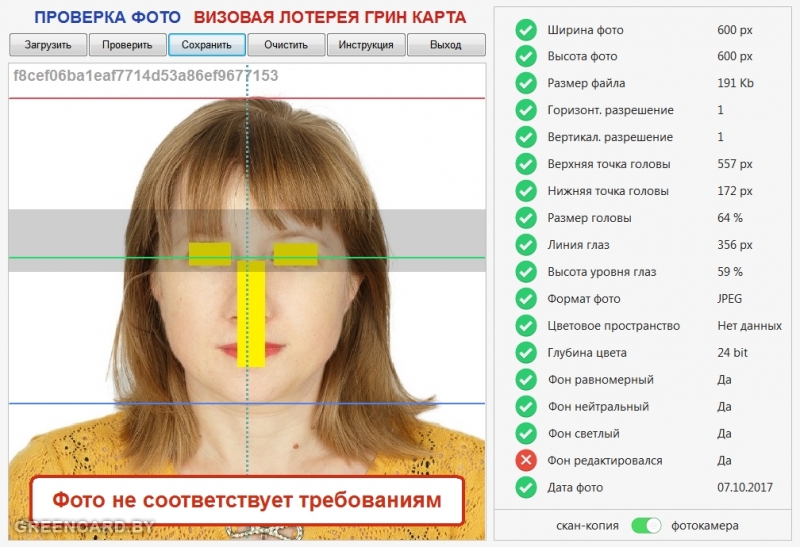Click green check icon for Высота фото
The height and width of the screenshot is (547, 800).
click(526, 56)
